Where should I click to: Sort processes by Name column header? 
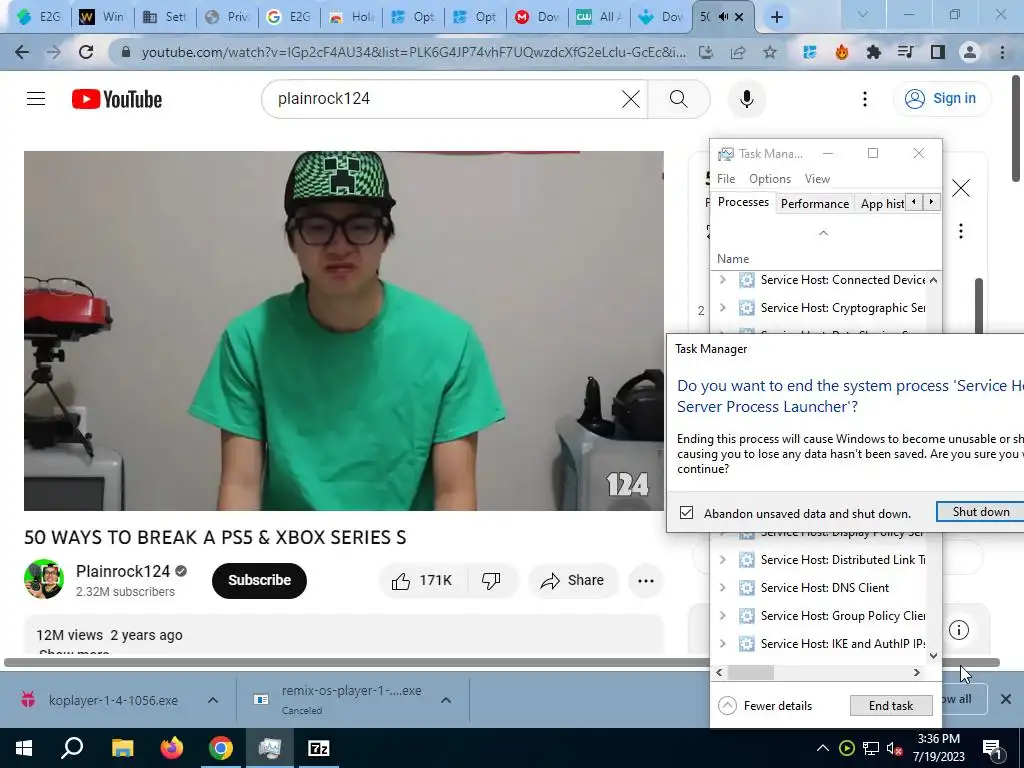click(733, 259)
